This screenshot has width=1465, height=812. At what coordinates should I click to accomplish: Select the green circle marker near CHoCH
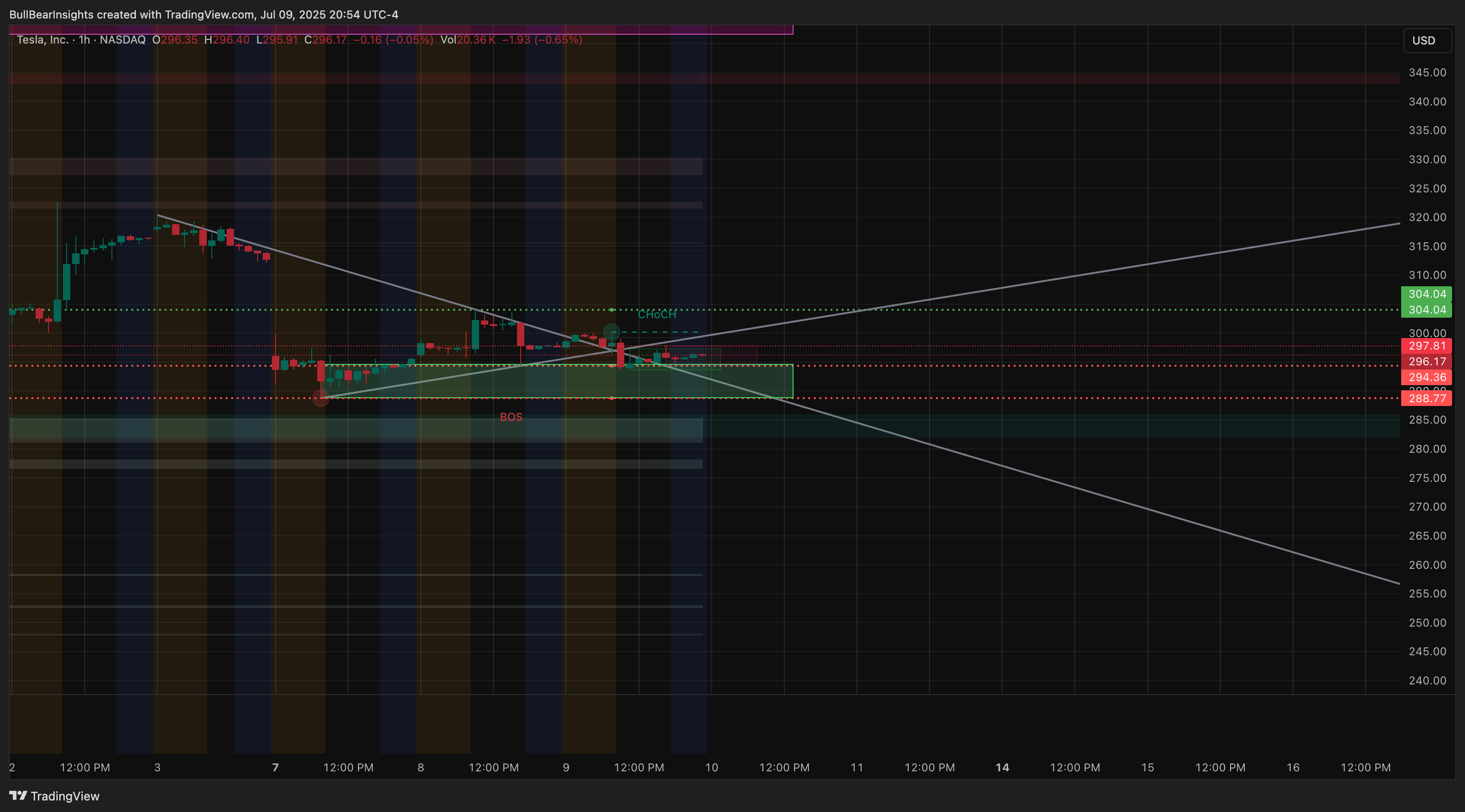611,332
